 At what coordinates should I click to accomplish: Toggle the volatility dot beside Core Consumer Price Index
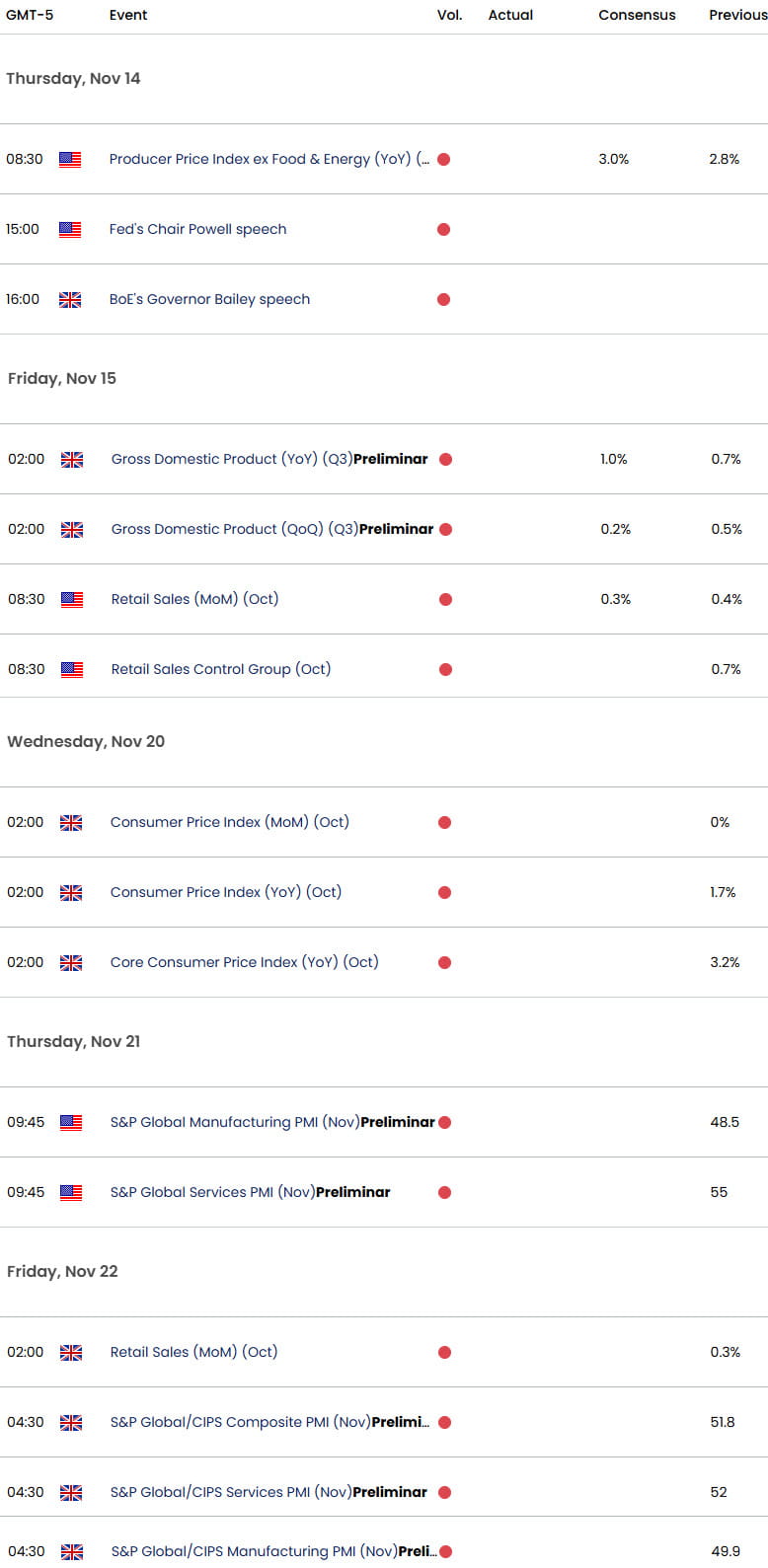click(444, 962)
